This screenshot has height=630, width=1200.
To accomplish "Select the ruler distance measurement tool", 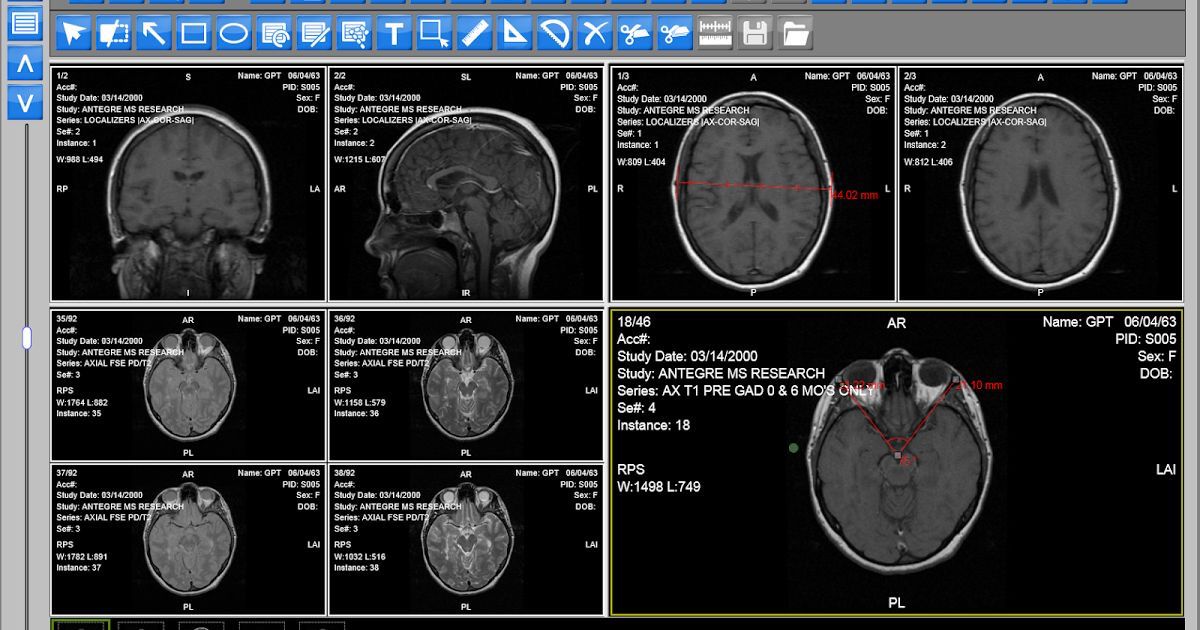I will coord(474,34).
